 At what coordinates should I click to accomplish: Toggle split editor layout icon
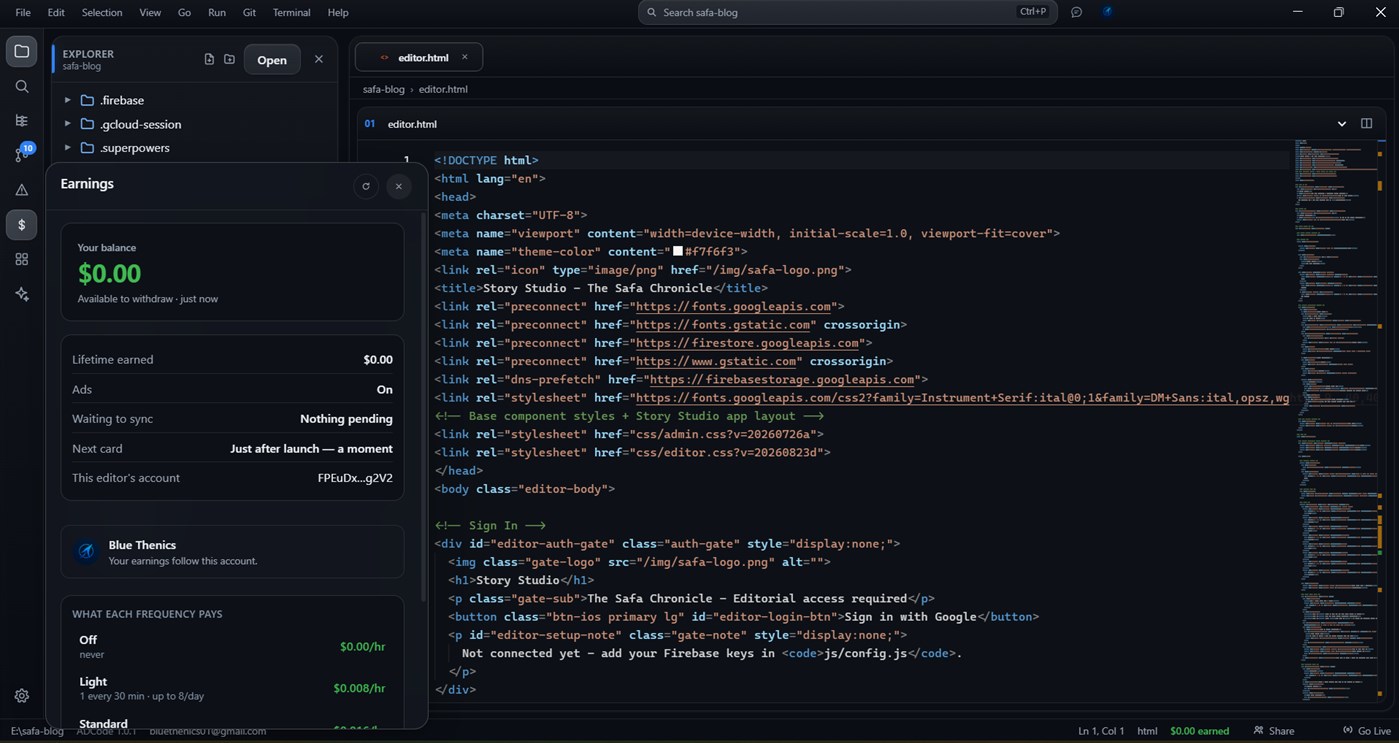coord(1366,124)
